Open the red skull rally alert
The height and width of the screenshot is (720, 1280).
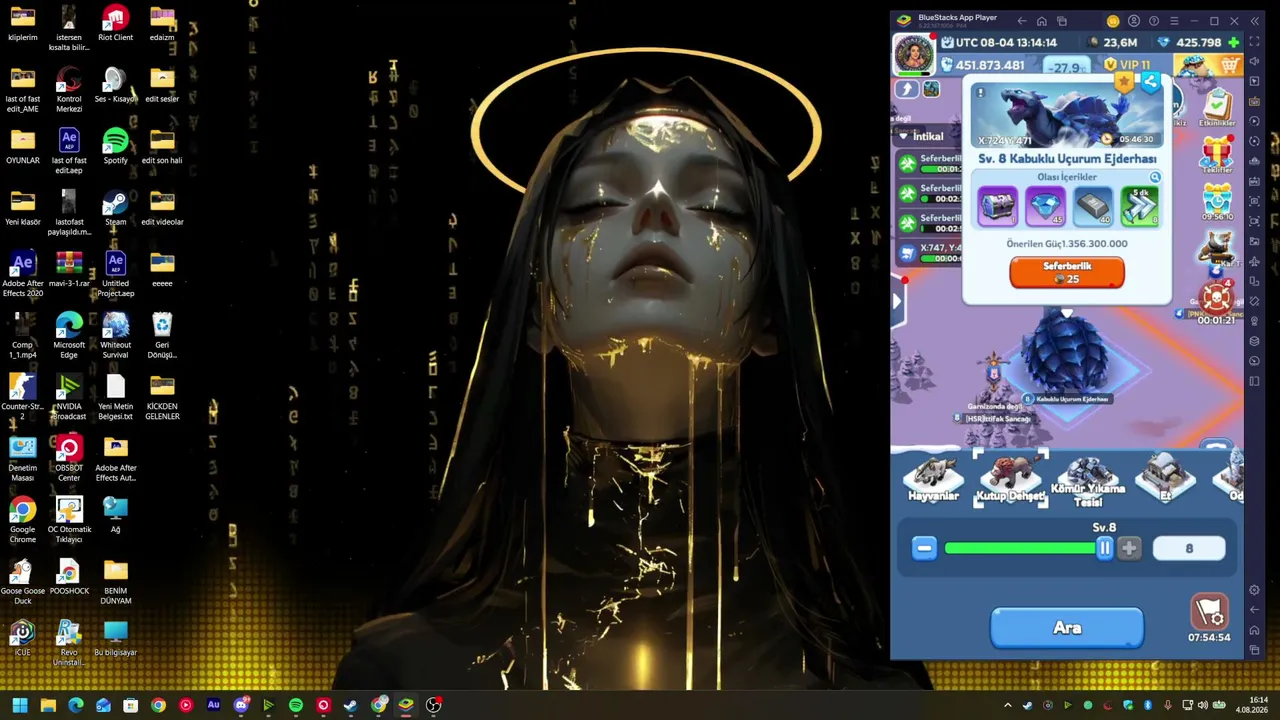[x=1216, y=298]
